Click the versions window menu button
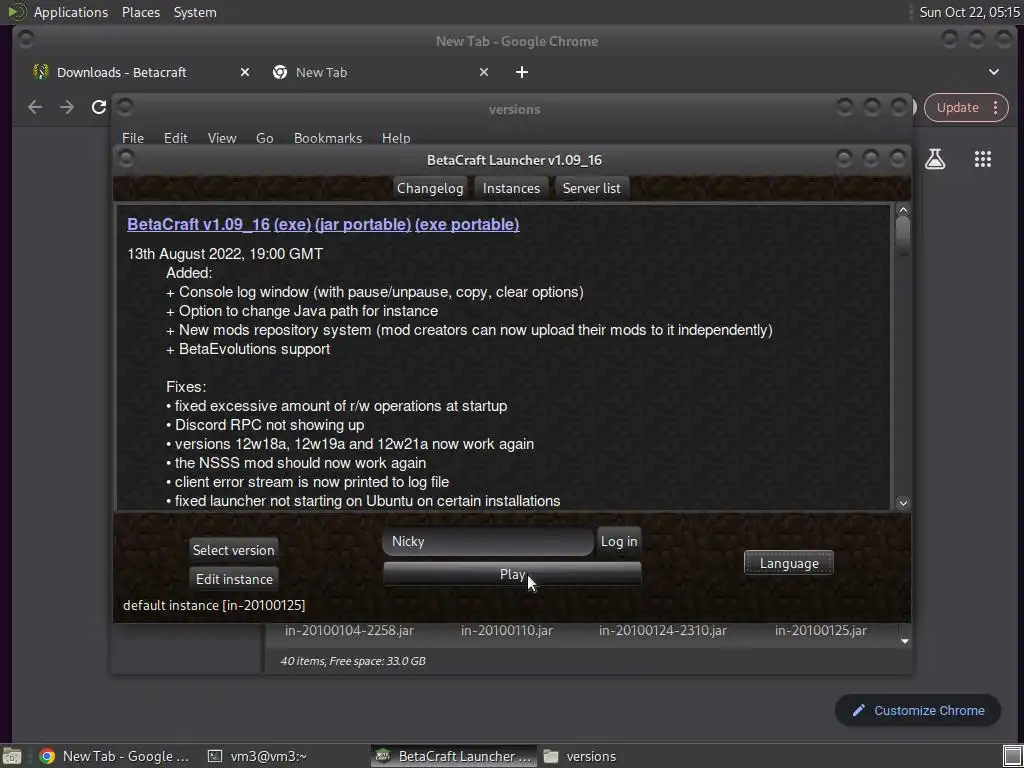Viewport: 1024px width, 768px height. tap(125, 107)
